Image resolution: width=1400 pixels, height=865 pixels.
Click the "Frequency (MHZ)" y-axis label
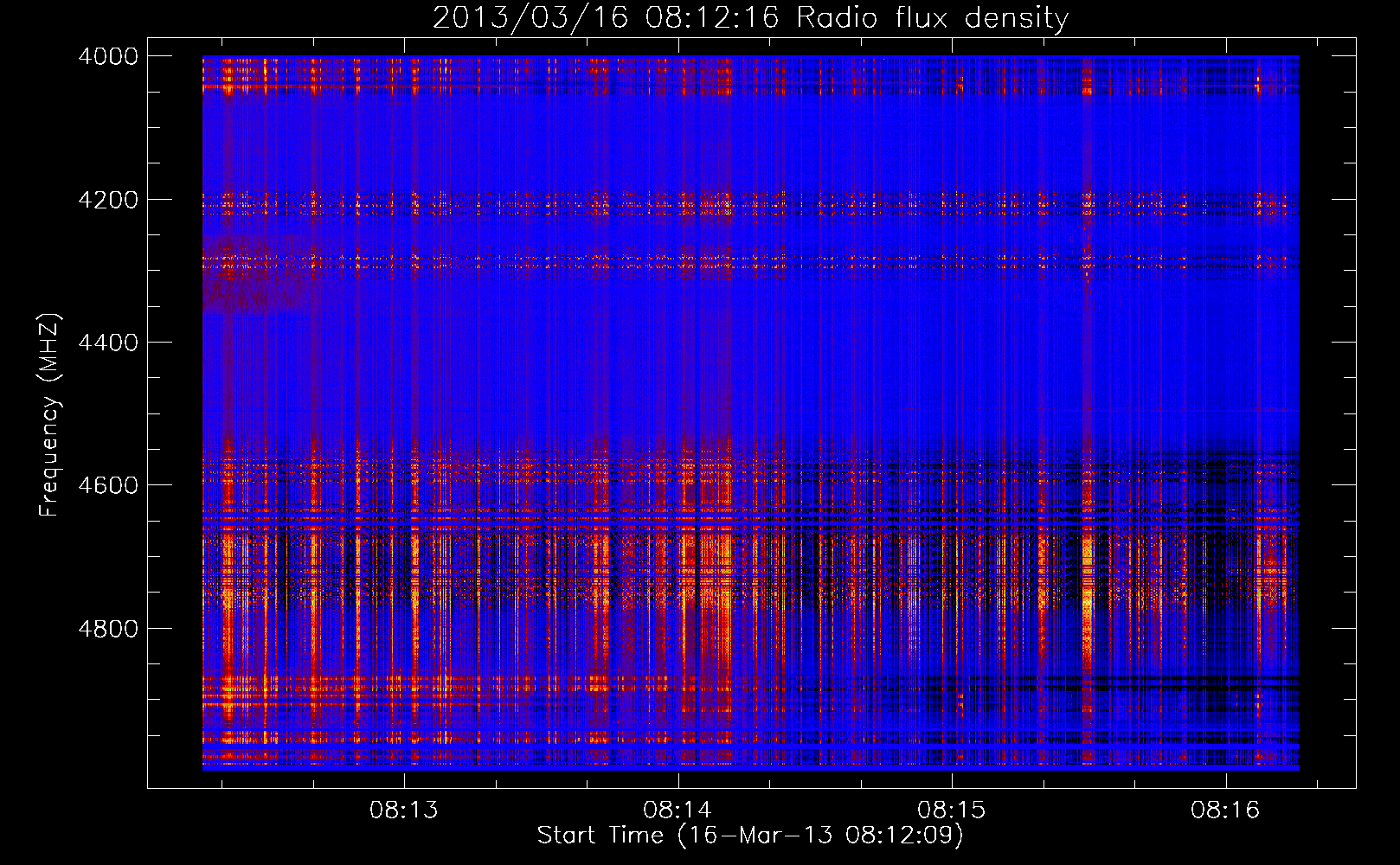coord(50,415)
